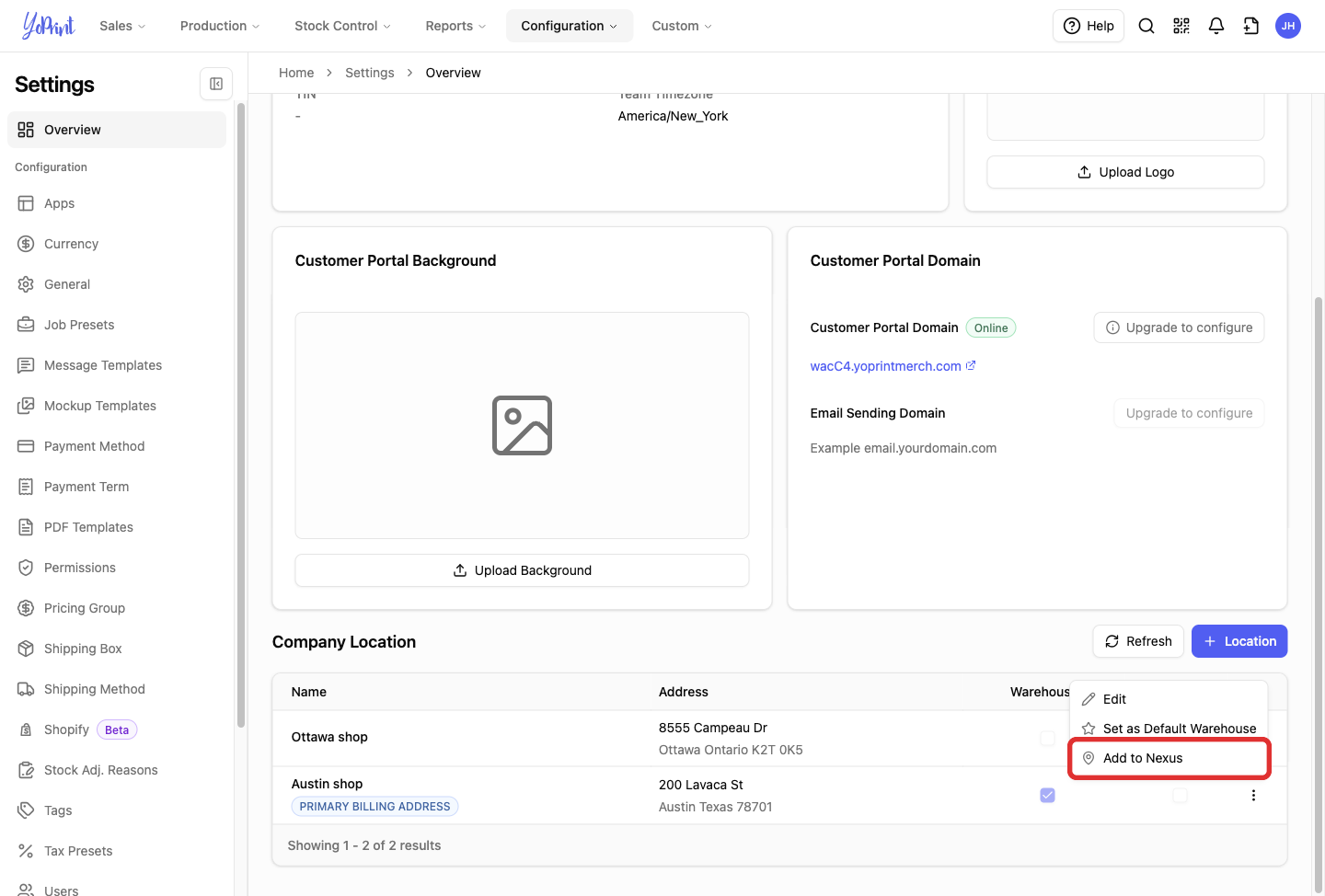
Task: Expand the Sales menu
Action: [122, 26]
